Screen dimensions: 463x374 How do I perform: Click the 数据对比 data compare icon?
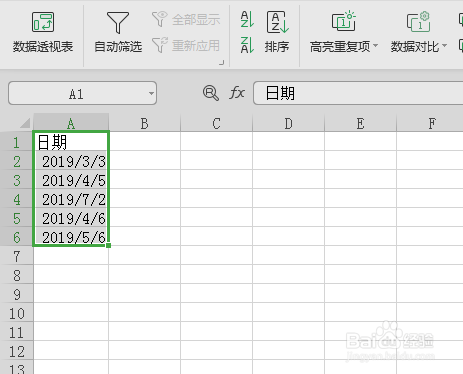[418, 21]
